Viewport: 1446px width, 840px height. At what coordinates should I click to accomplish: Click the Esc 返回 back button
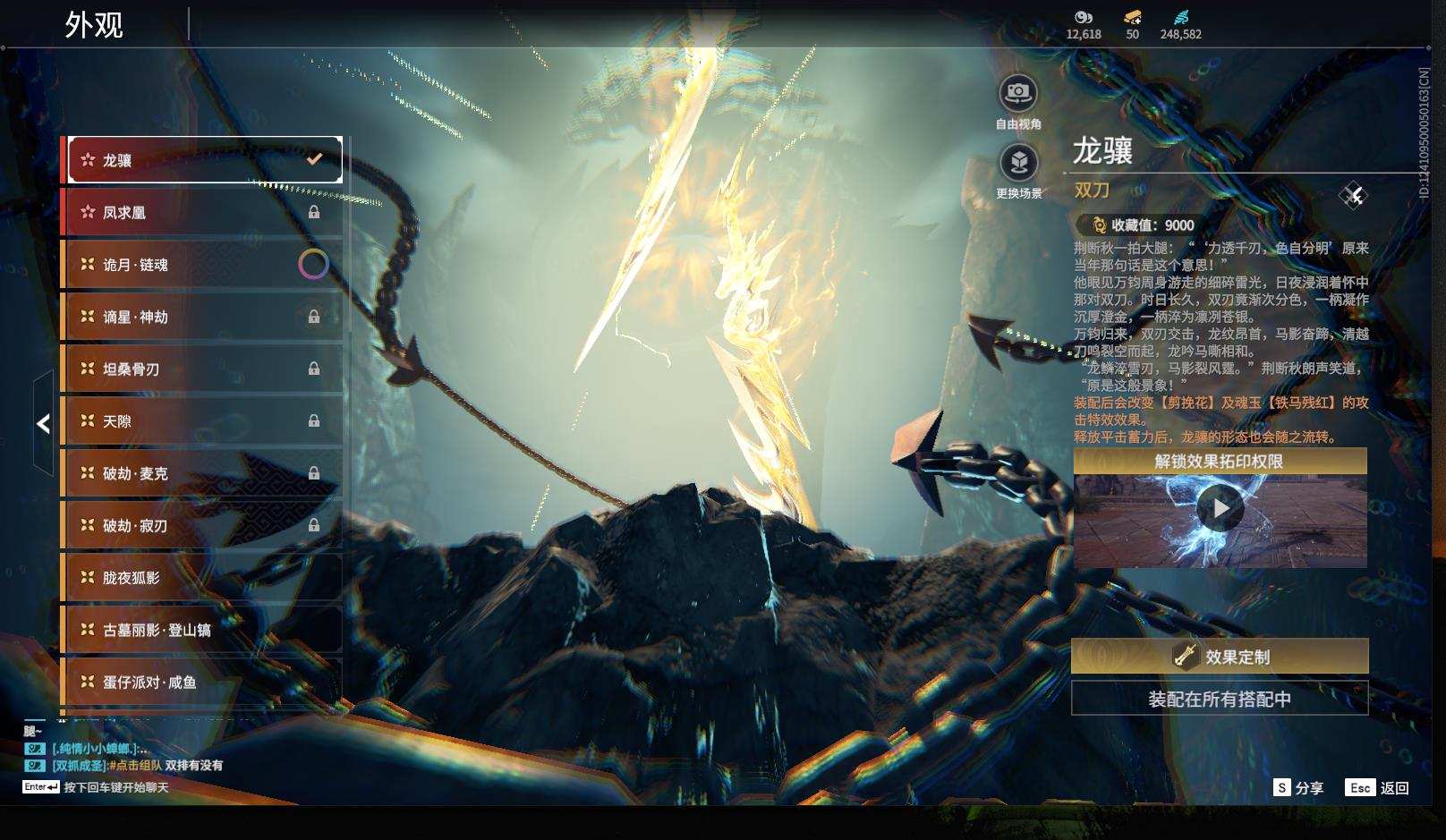[1377, 788]
